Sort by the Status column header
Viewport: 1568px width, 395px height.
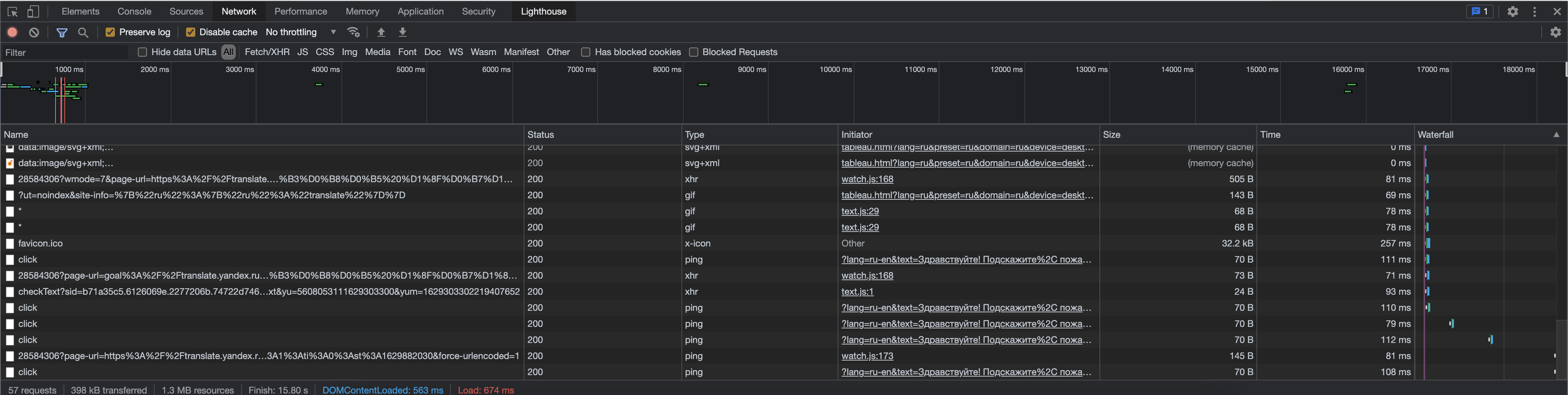[x=602, y=134]
